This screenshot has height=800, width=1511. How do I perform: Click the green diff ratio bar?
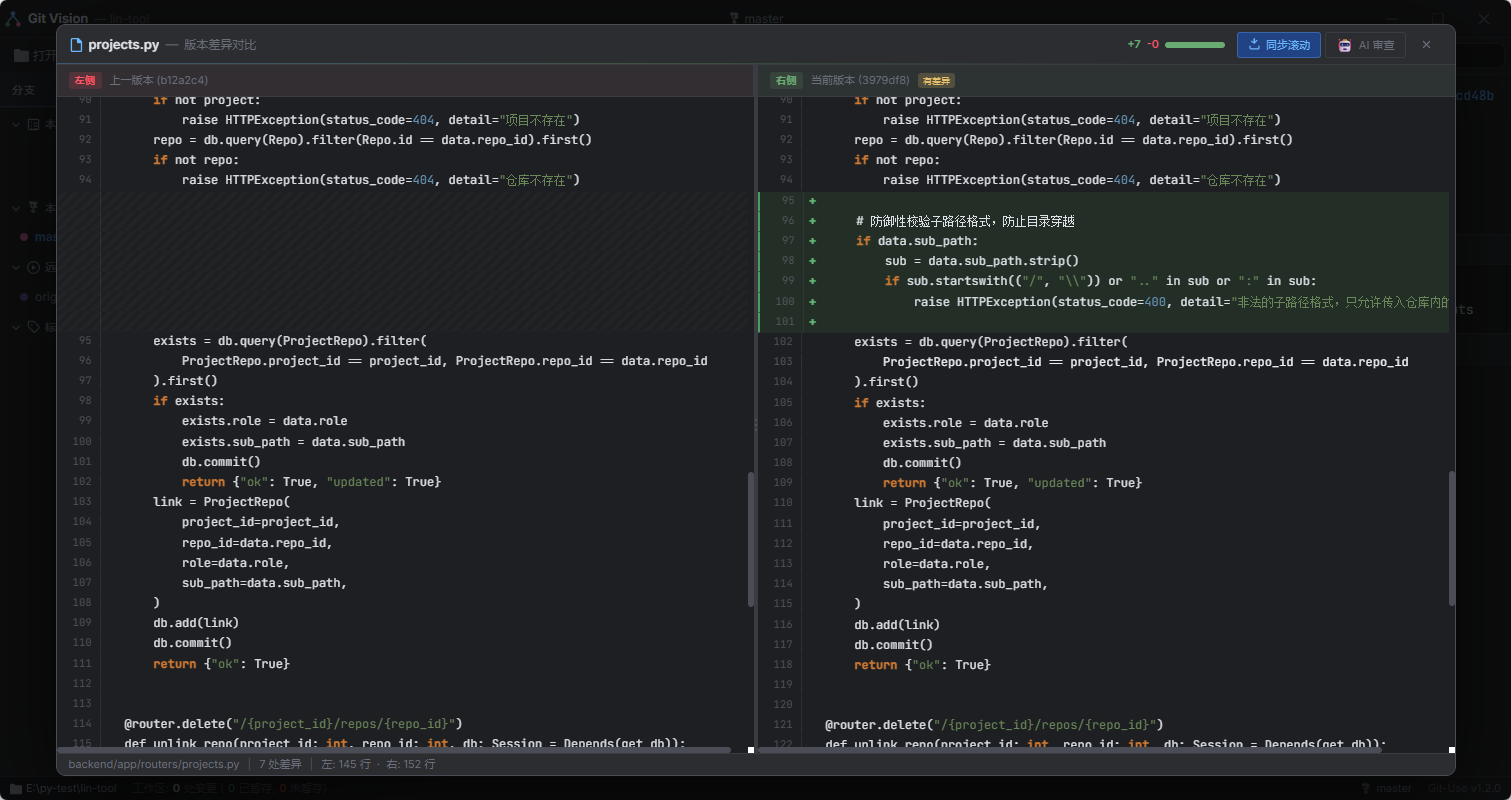[x=1195, y=45]
